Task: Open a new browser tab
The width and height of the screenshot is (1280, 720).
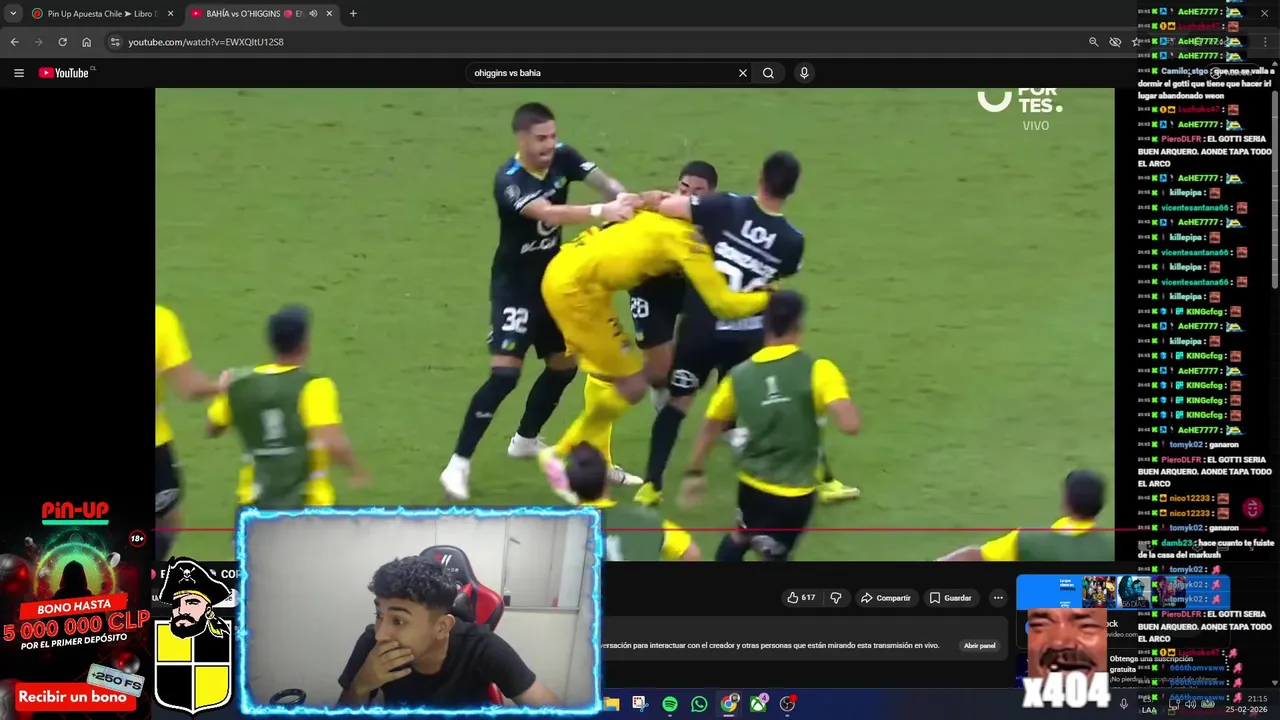Action: [x=353, y=14]
